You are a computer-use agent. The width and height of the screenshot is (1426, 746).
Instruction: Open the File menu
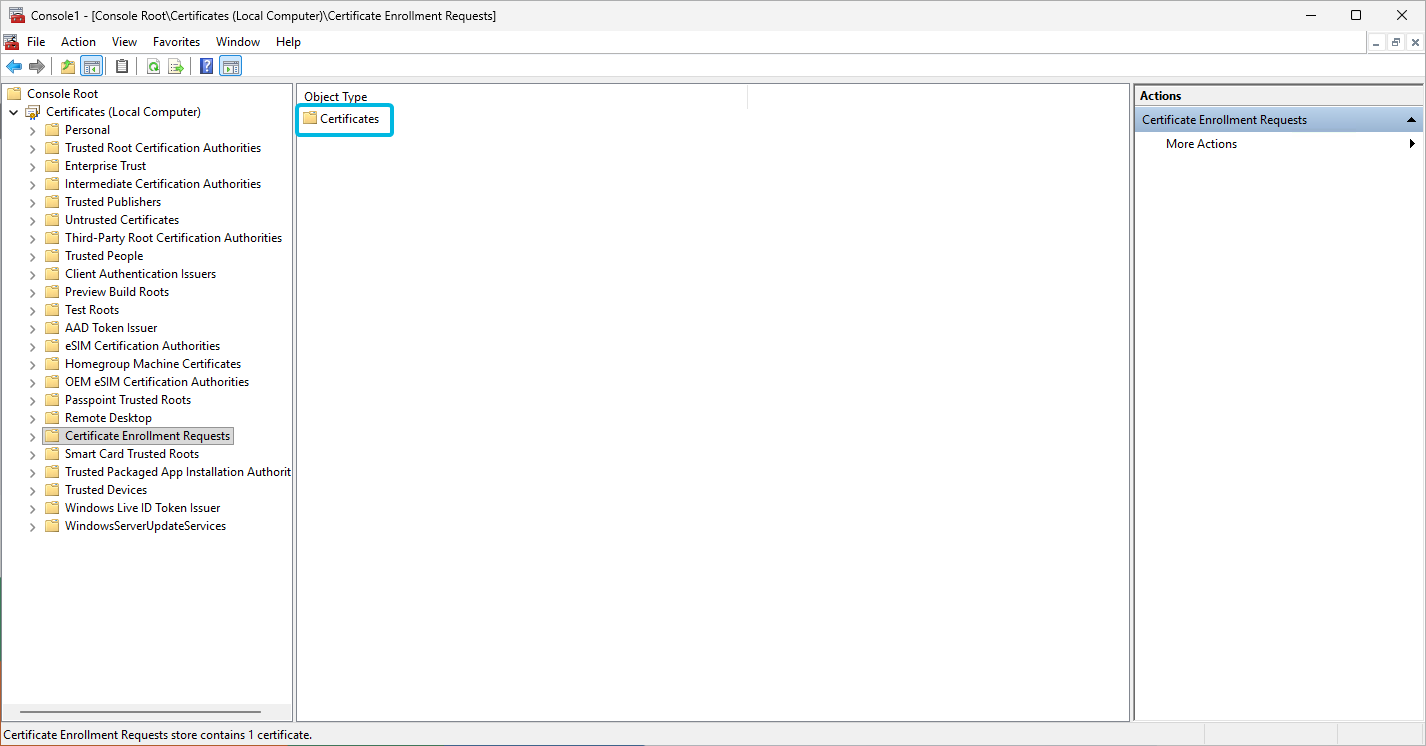[36, 42]
